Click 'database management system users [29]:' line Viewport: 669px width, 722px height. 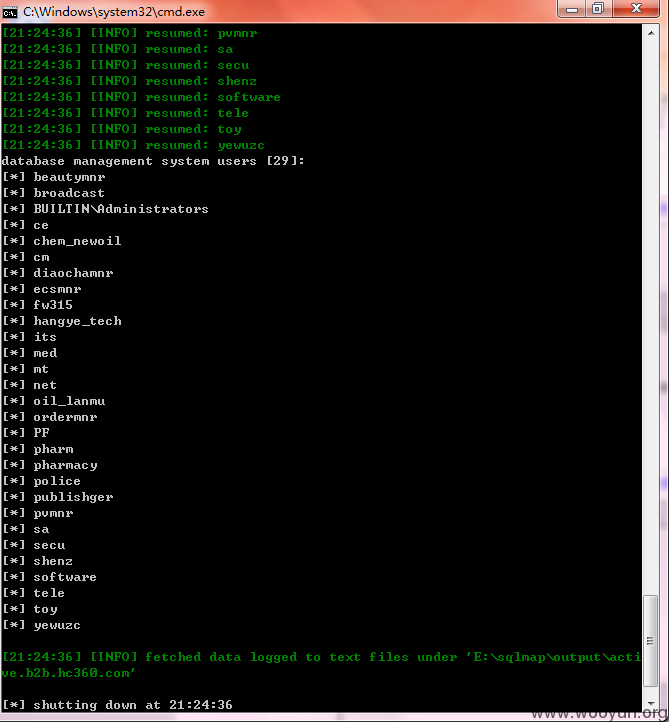[x=153, y=161]
